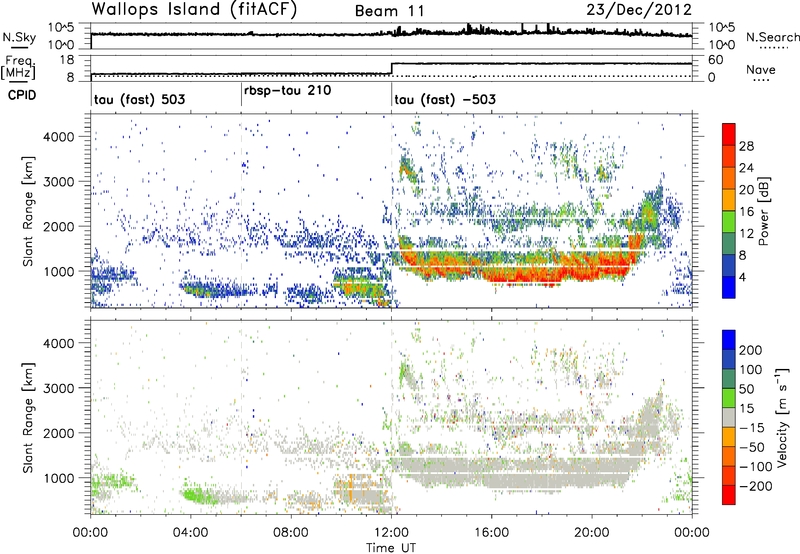This screenshot has height=554, width=800.
Task: Select the gray segment of Velocity color bar
Action: click(x=729, y=417)
